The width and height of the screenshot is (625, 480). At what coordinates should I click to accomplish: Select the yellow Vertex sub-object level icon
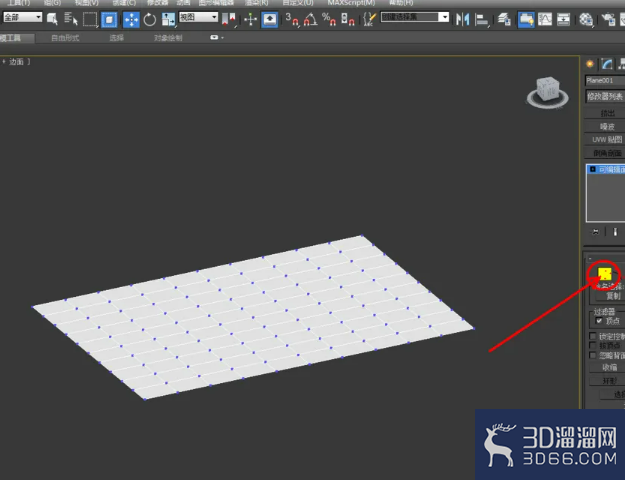605,274
